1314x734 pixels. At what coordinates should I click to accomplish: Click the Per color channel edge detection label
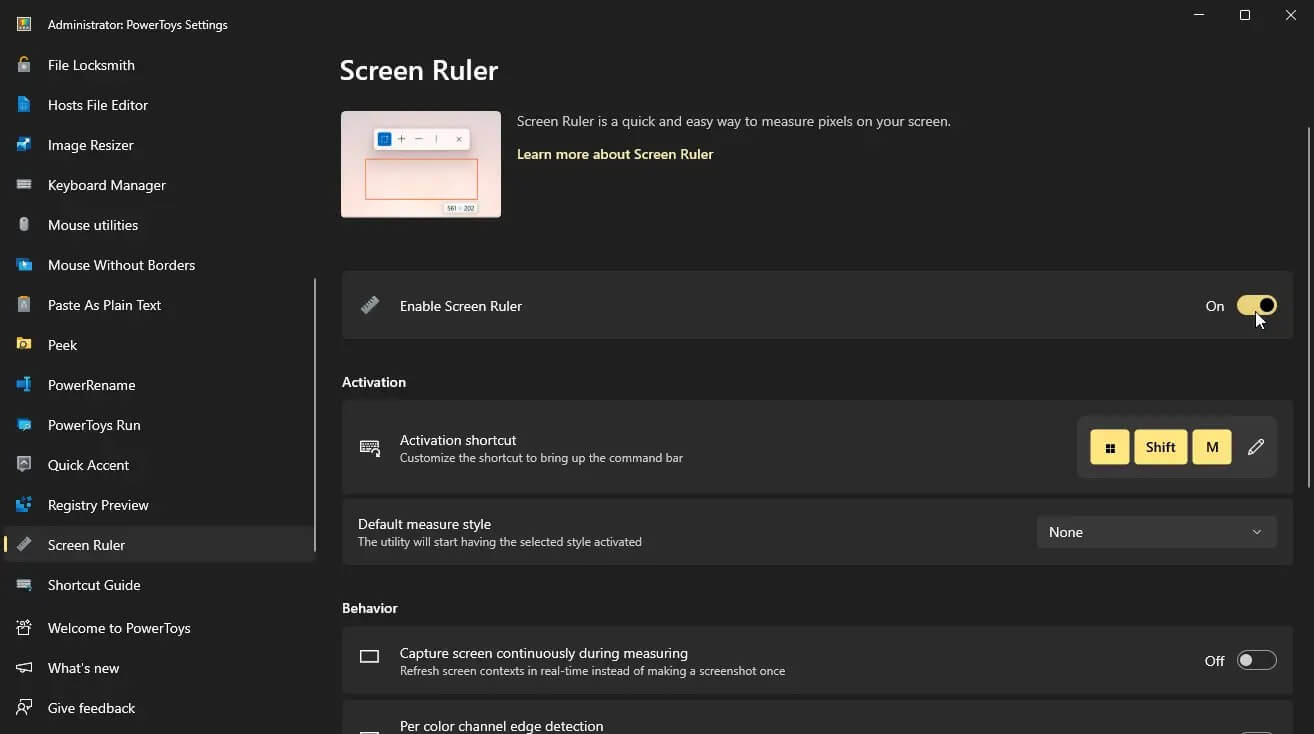(x=501, y=726)
